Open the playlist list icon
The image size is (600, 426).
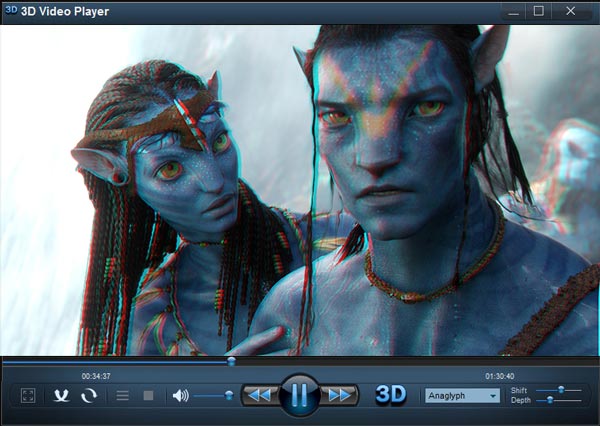(123, 396)
